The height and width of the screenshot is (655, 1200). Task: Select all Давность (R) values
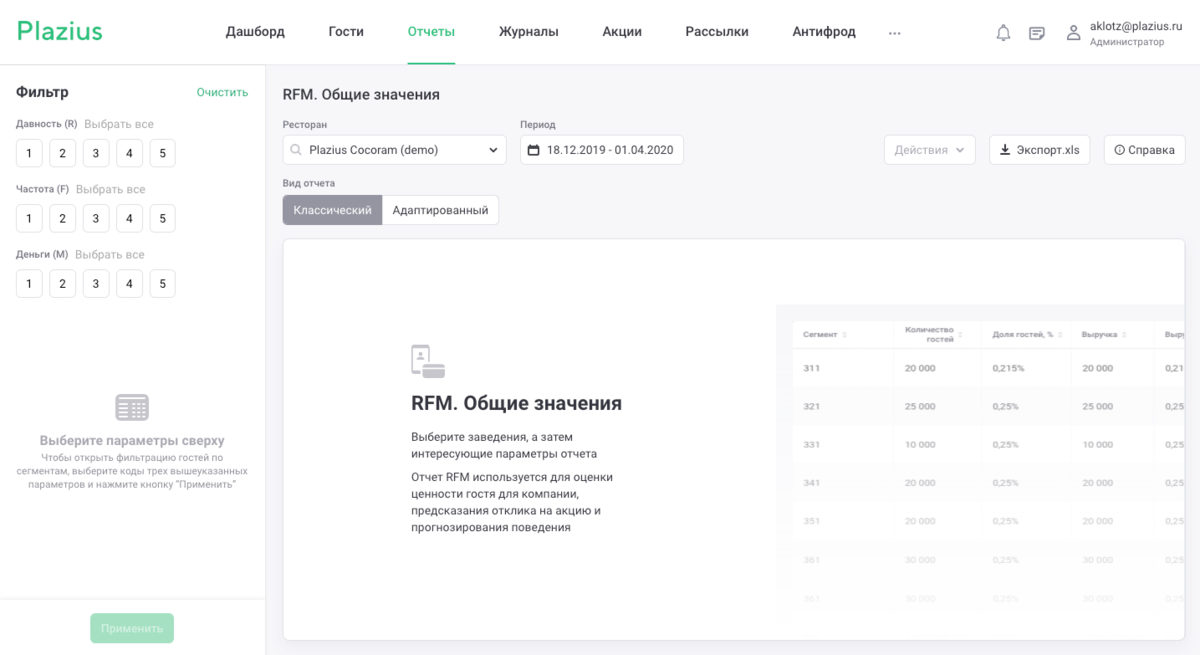119,124
